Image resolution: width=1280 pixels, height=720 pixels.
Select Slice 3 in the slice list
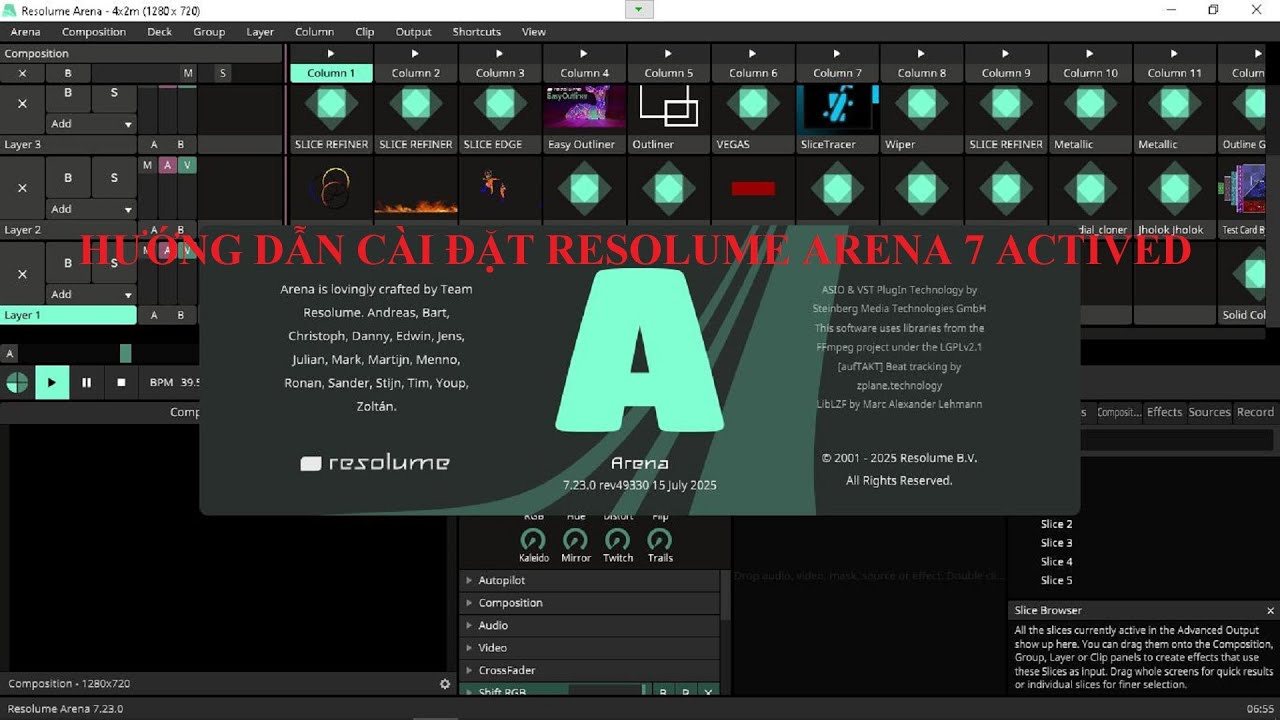(x=1057, y=543)
